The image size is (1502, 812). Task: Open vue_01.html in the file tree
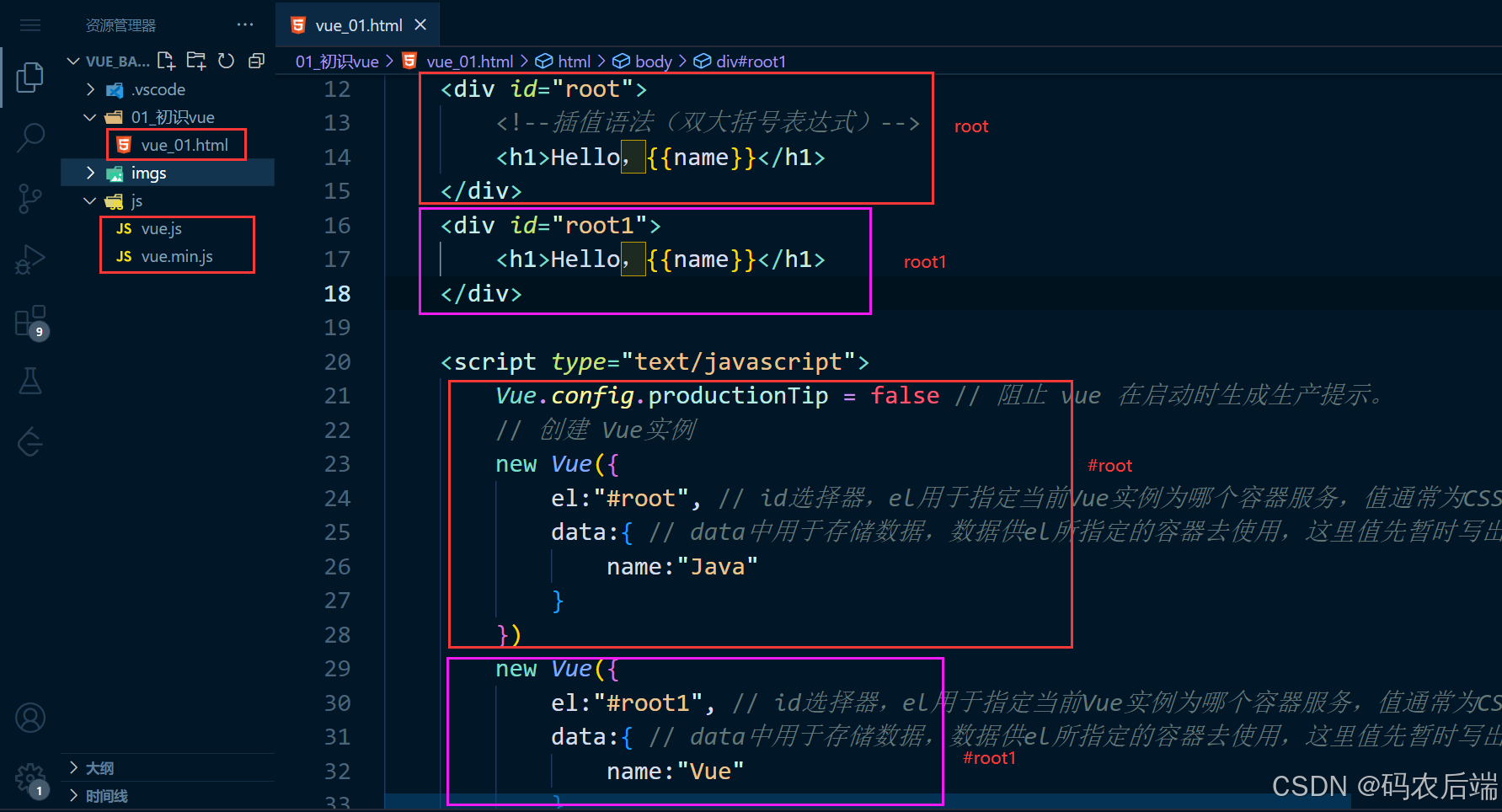point(184,145)
